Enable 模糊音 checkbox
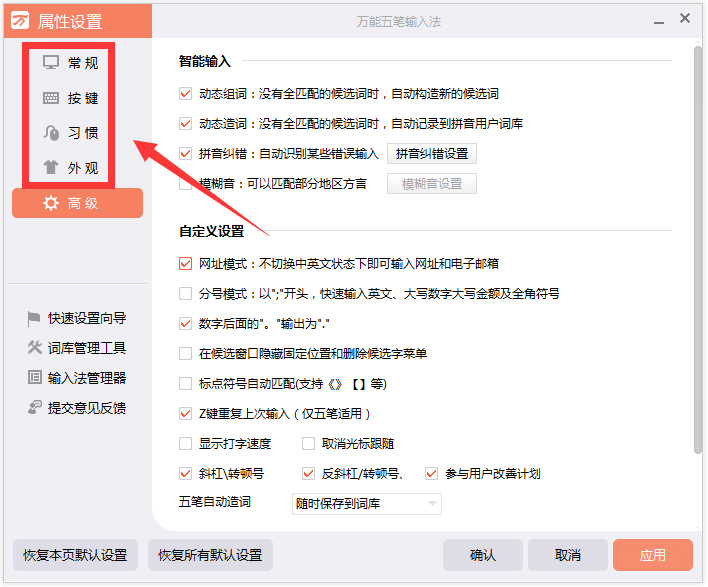Viewport: 708px width, 587px height. pyautogui.click(x=185, y=183)
